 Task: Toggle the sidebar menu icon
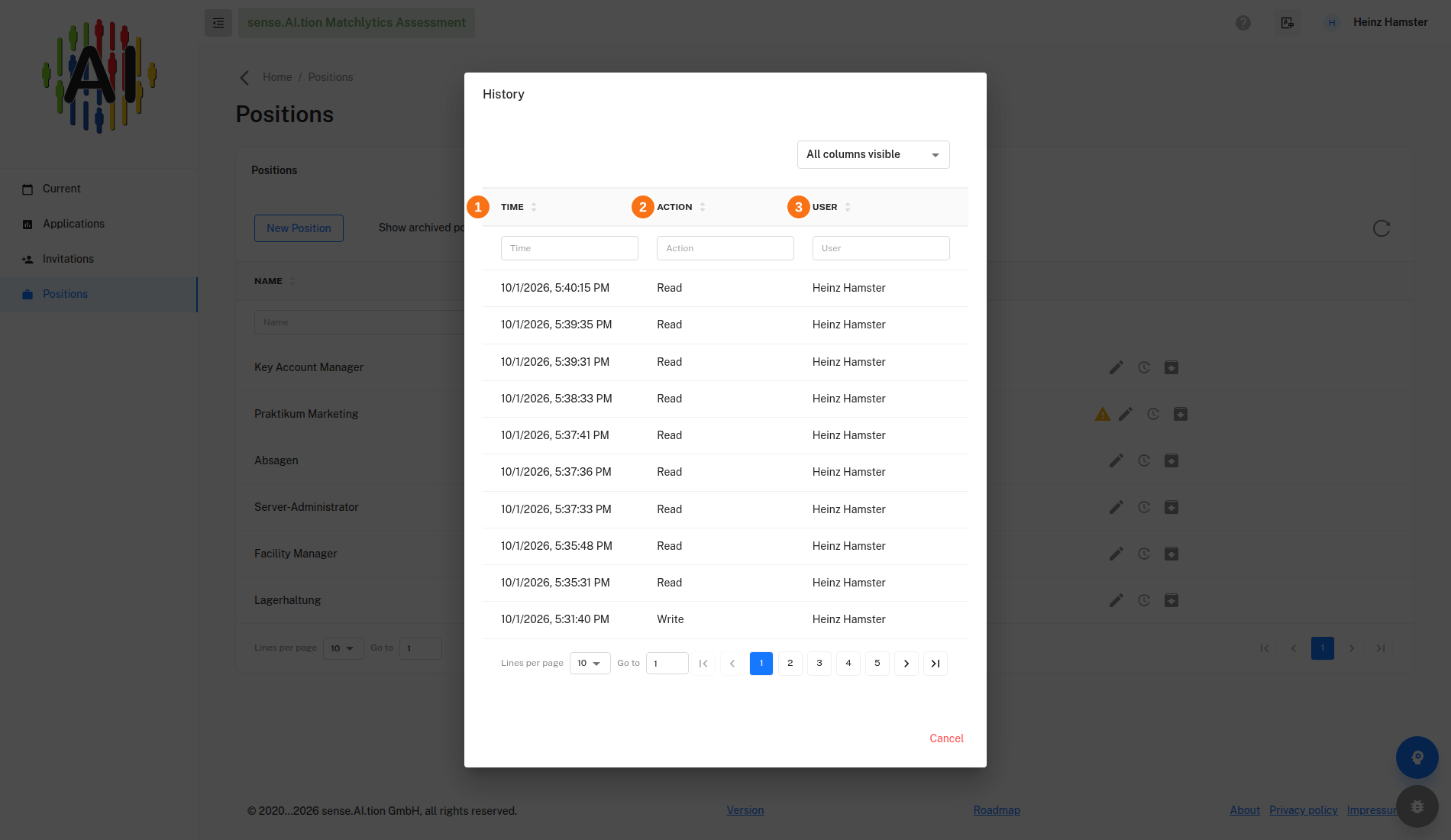[x=218, y=23]
